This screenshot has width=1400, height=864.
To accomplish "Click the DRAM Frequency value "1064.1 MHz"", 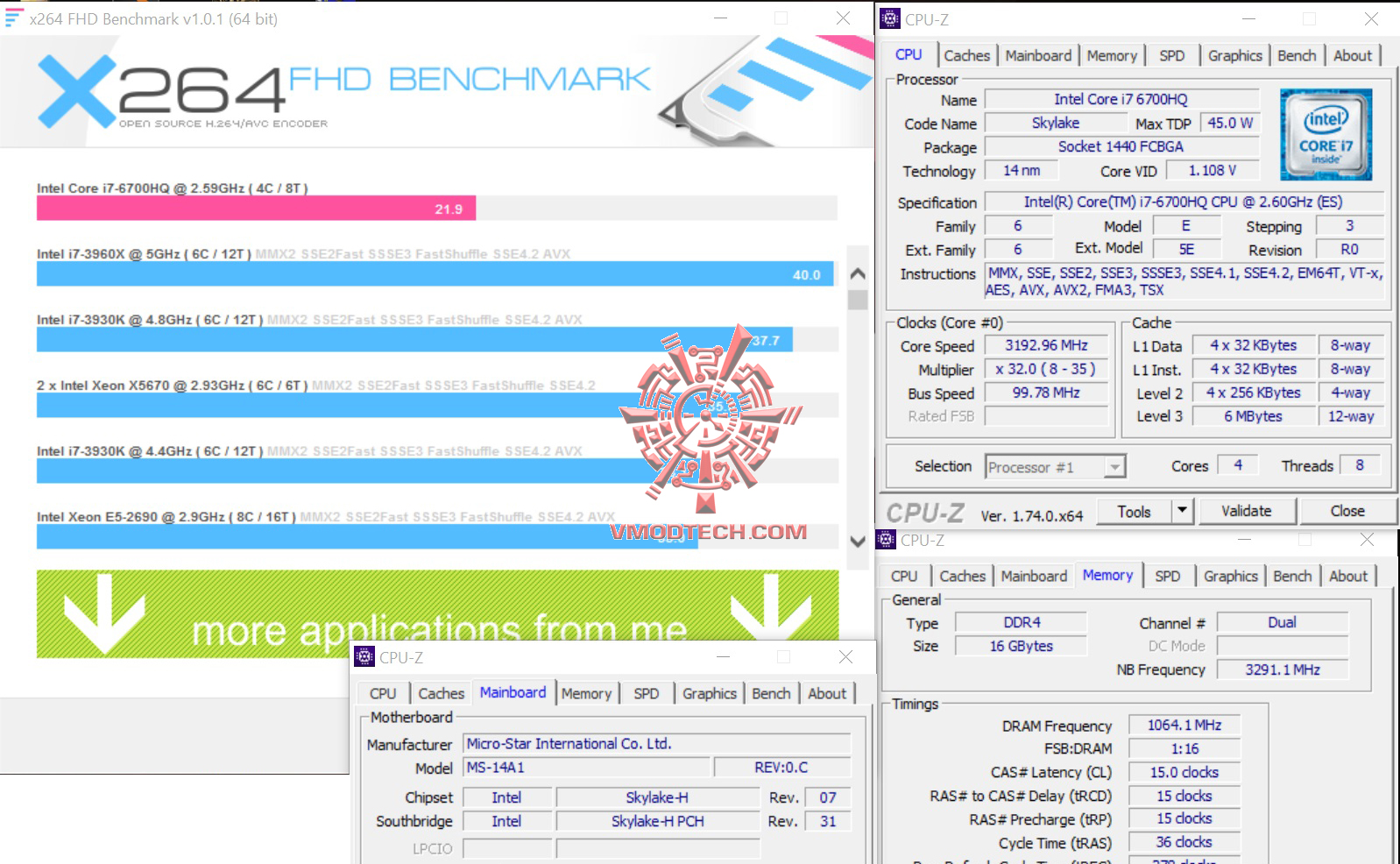I will click(1184, 726).
